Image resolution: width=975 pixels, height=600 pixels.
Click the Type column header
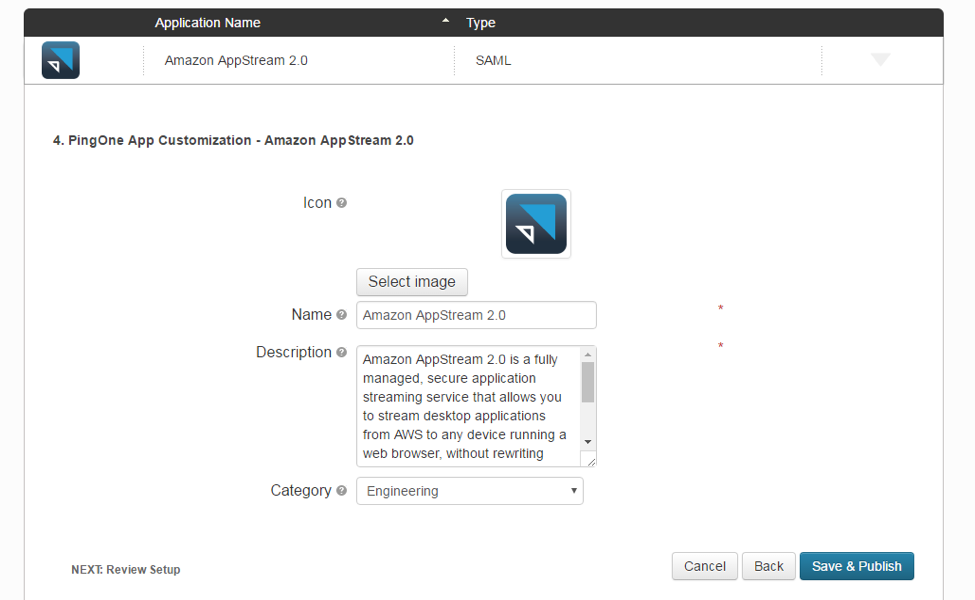pyautogui.click(x=481, y=23)
